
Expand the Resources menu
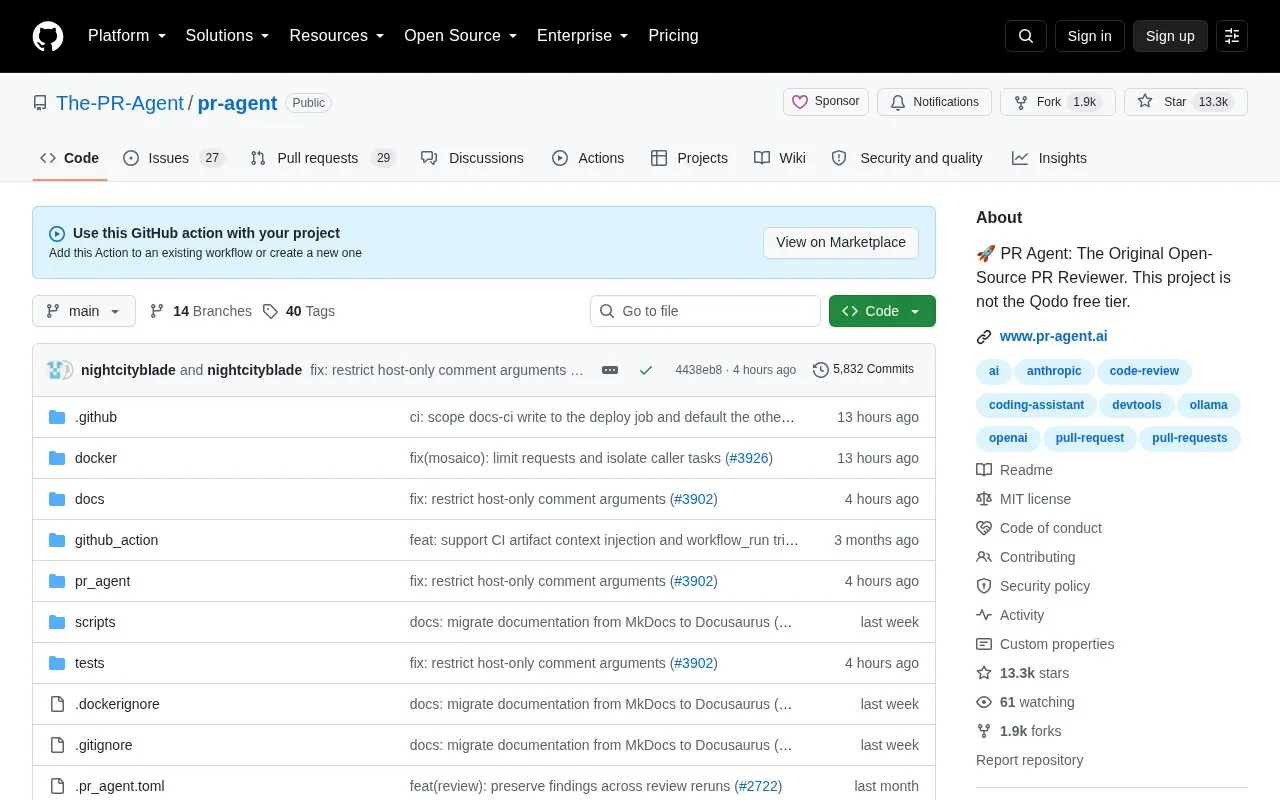coord(337,36)
